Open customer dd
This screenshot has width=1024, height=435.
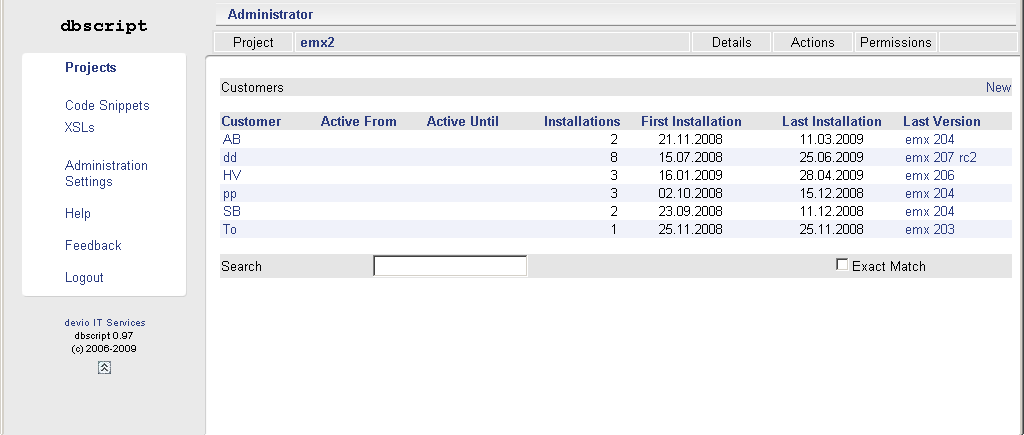click(x=230, y=157)
